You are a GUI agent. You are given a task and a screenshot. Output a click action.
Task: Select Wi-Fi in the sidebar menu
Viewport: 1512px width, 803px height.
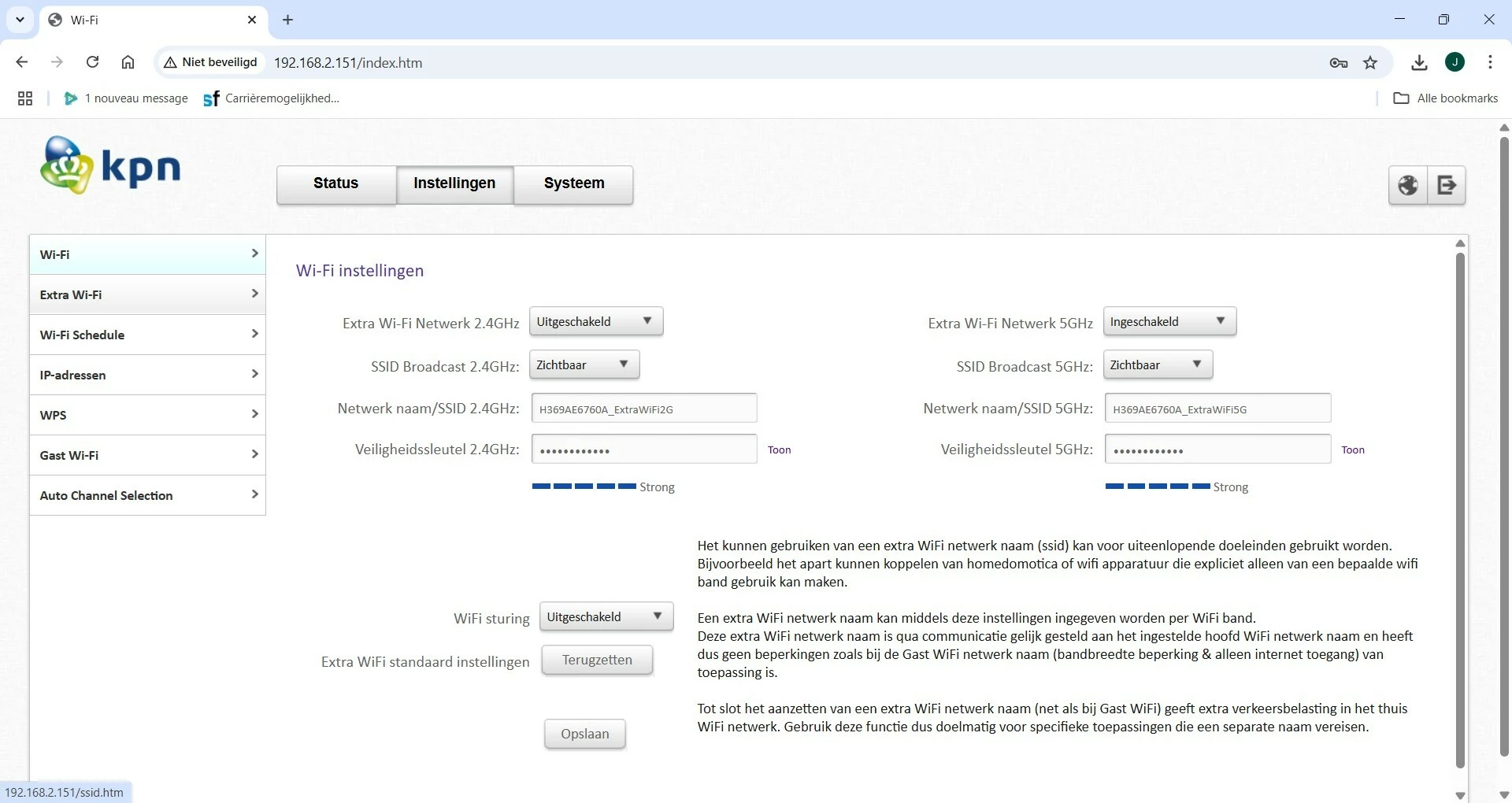pyautogui.click(x=147, y=254)
